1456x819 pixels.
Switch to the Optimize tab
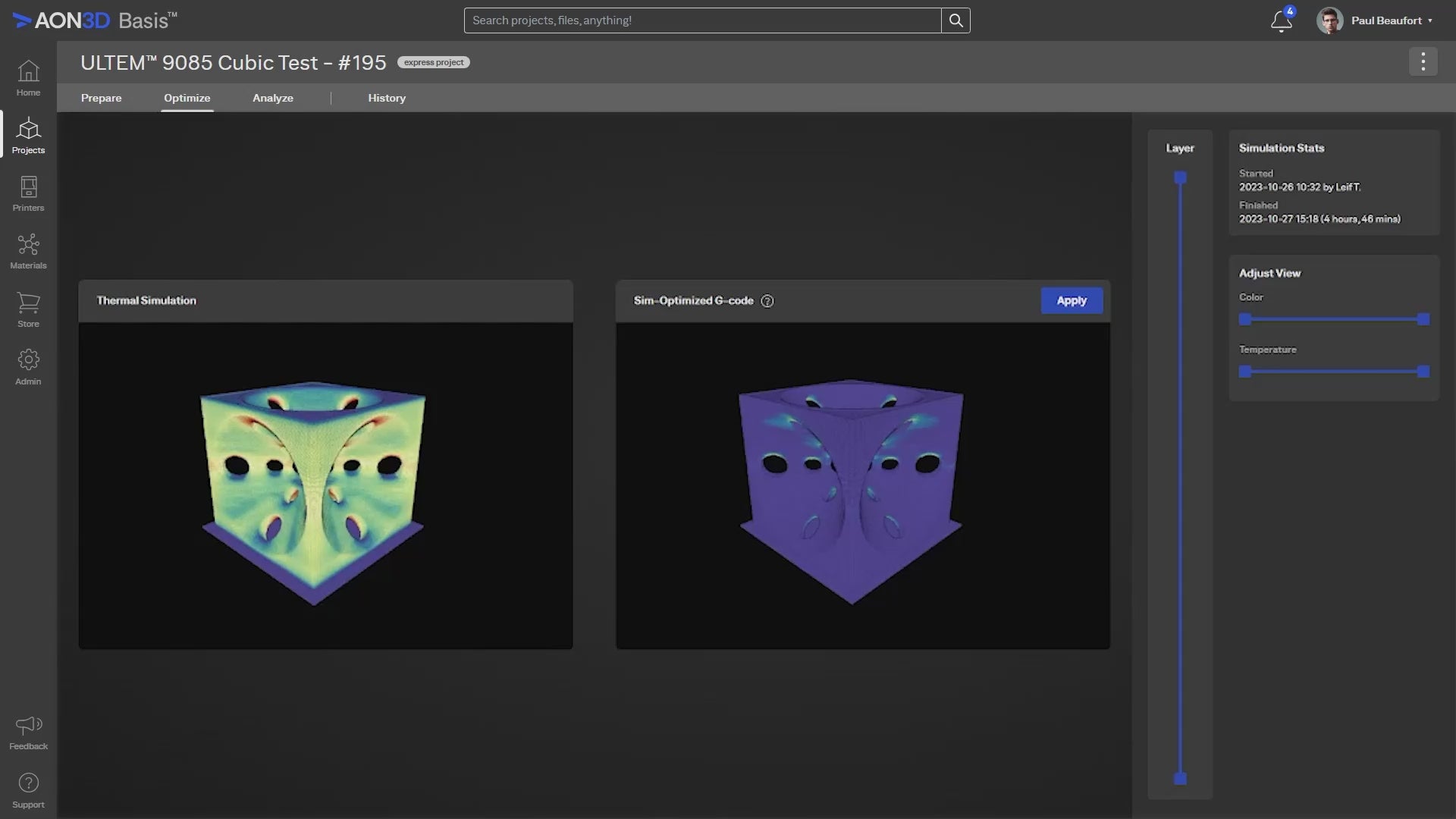187,98
